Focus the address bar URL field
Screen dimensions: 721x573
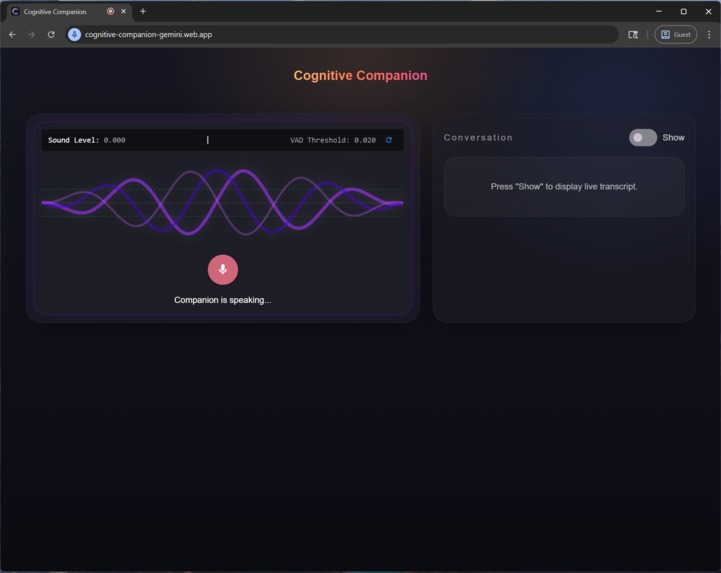coord(341,34)
